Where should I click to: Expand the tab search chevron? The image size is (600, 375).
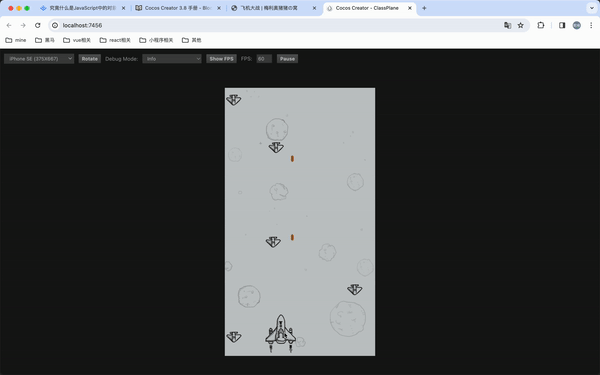point(592,8)
